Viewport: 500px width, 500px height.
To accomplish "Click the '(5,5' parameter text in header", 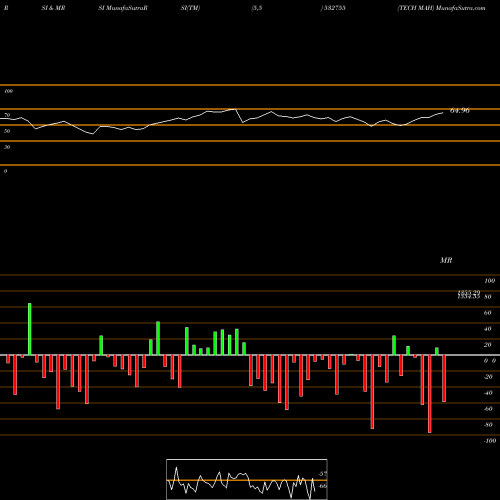I will (257, 8).
